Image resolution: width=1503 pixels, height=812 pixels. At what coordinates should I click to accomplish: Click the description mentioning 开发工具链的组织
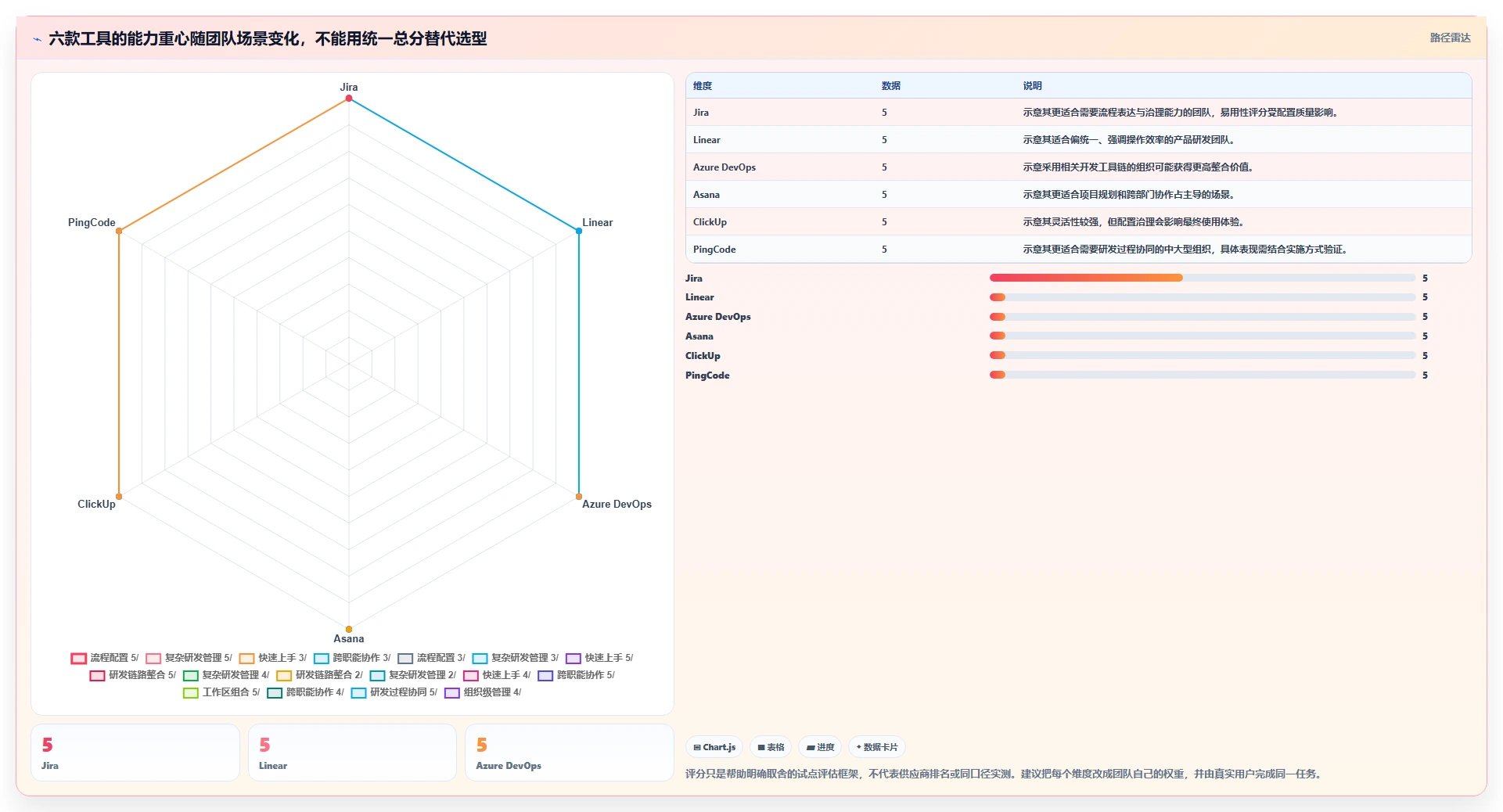coord(1140,167)
